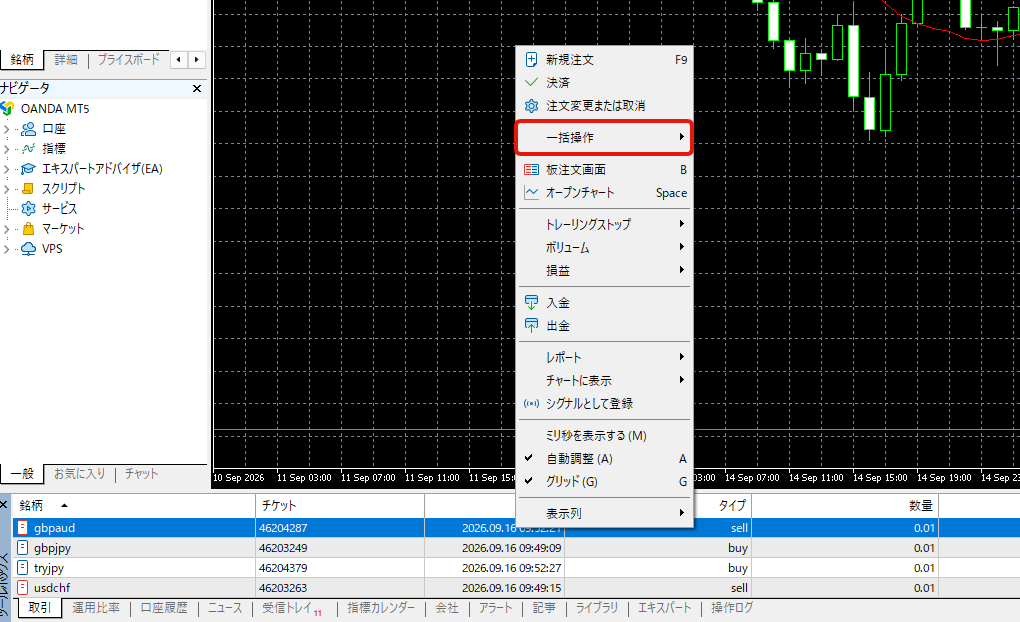Open the 操作ログ toolbox tab
This screenshot has width=1020, height=622.
732,608
